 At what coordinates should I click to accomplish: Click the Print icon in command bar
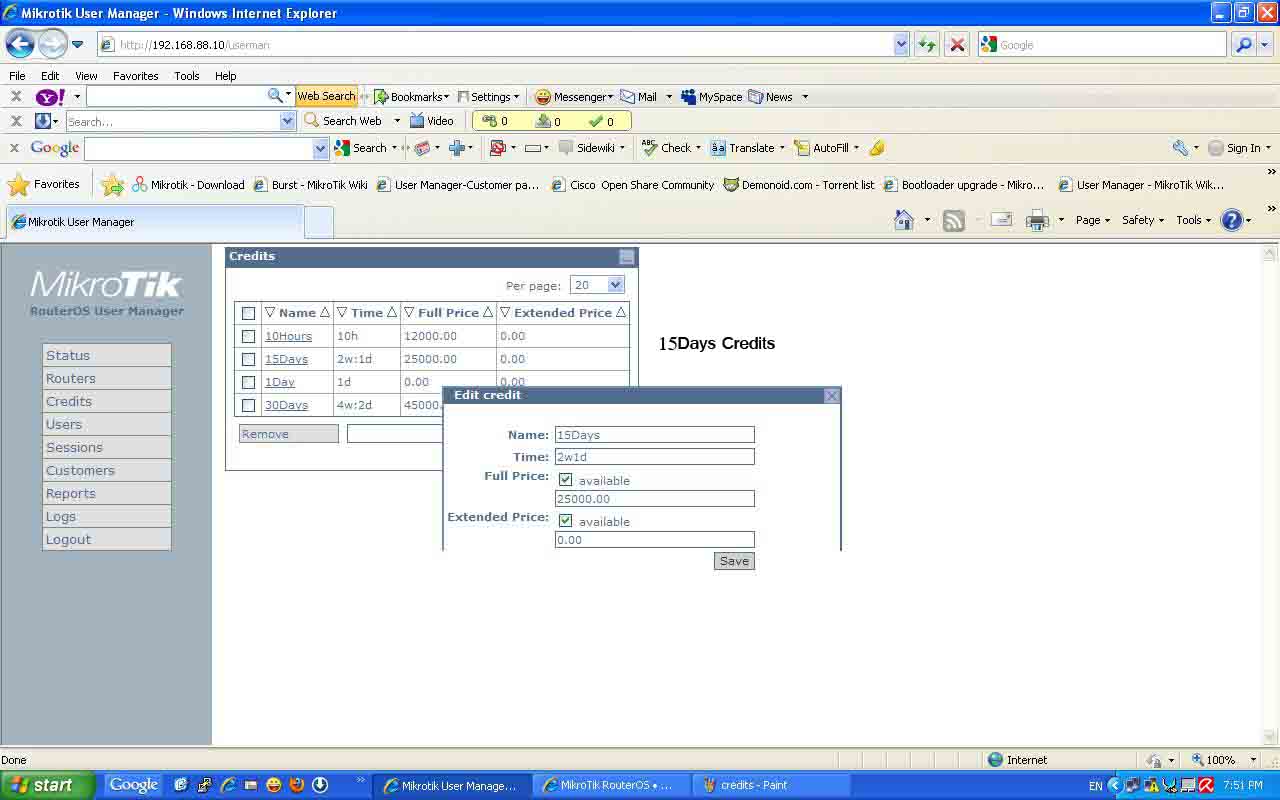tap(1038, 220)
